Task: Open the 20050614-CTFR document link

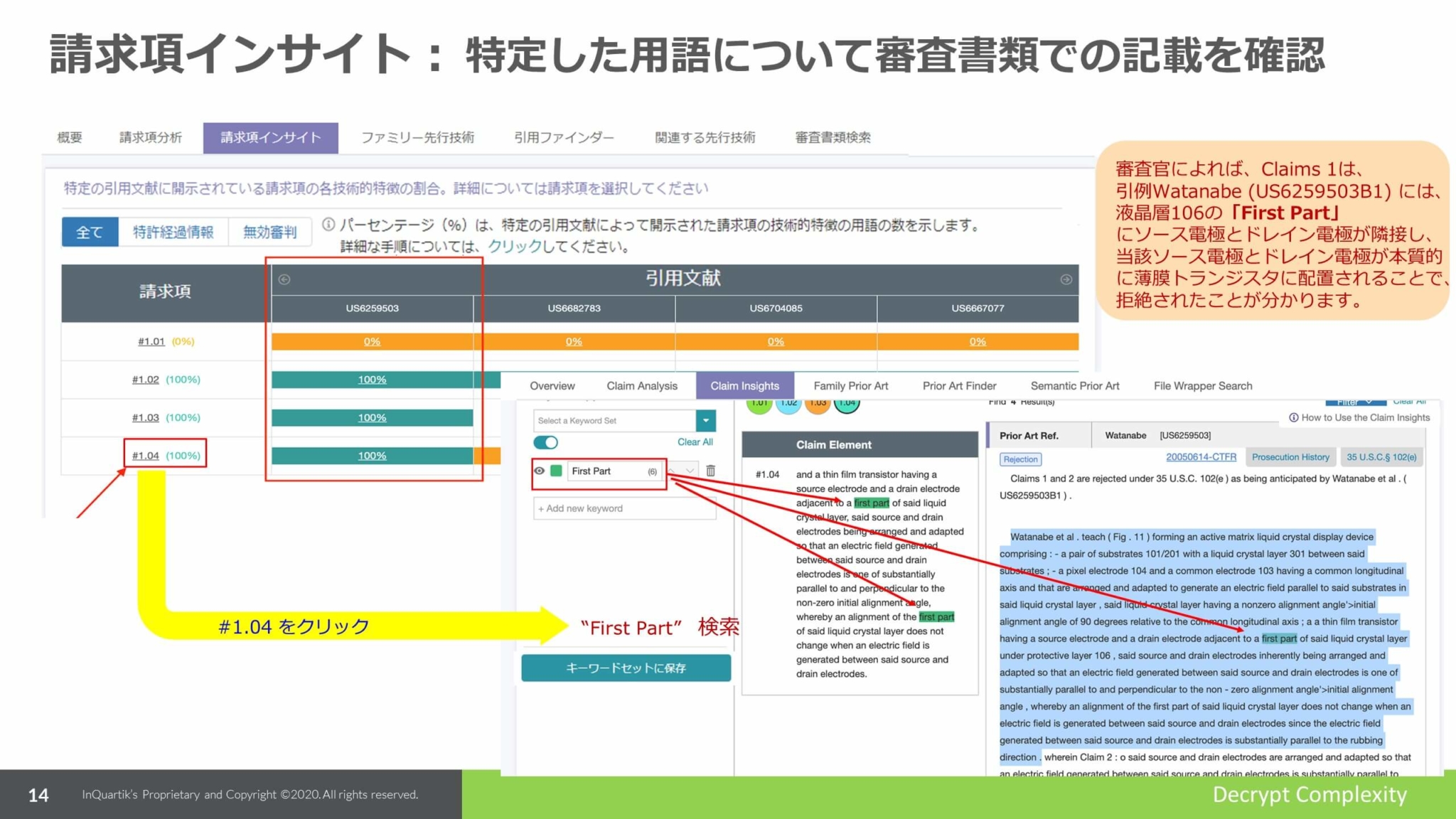Action: tap(1201, 457)
